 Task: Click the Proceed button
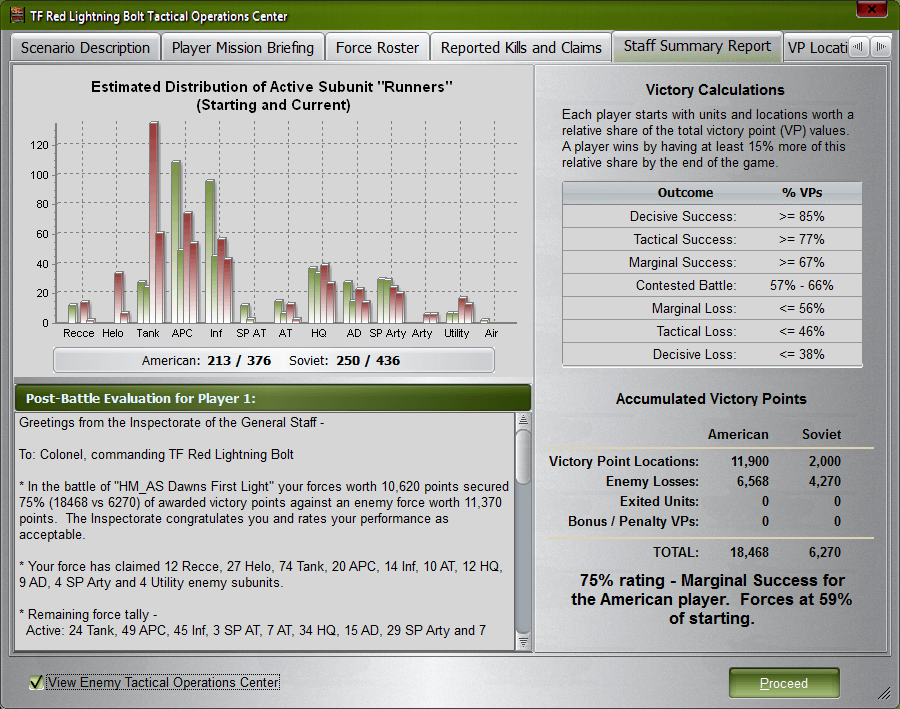784,683
